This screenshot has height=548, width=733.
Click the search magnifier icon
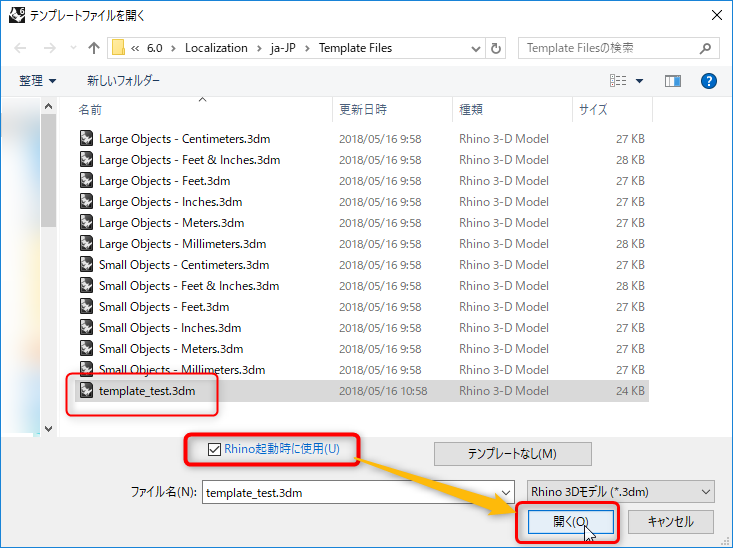click(706, 48)
